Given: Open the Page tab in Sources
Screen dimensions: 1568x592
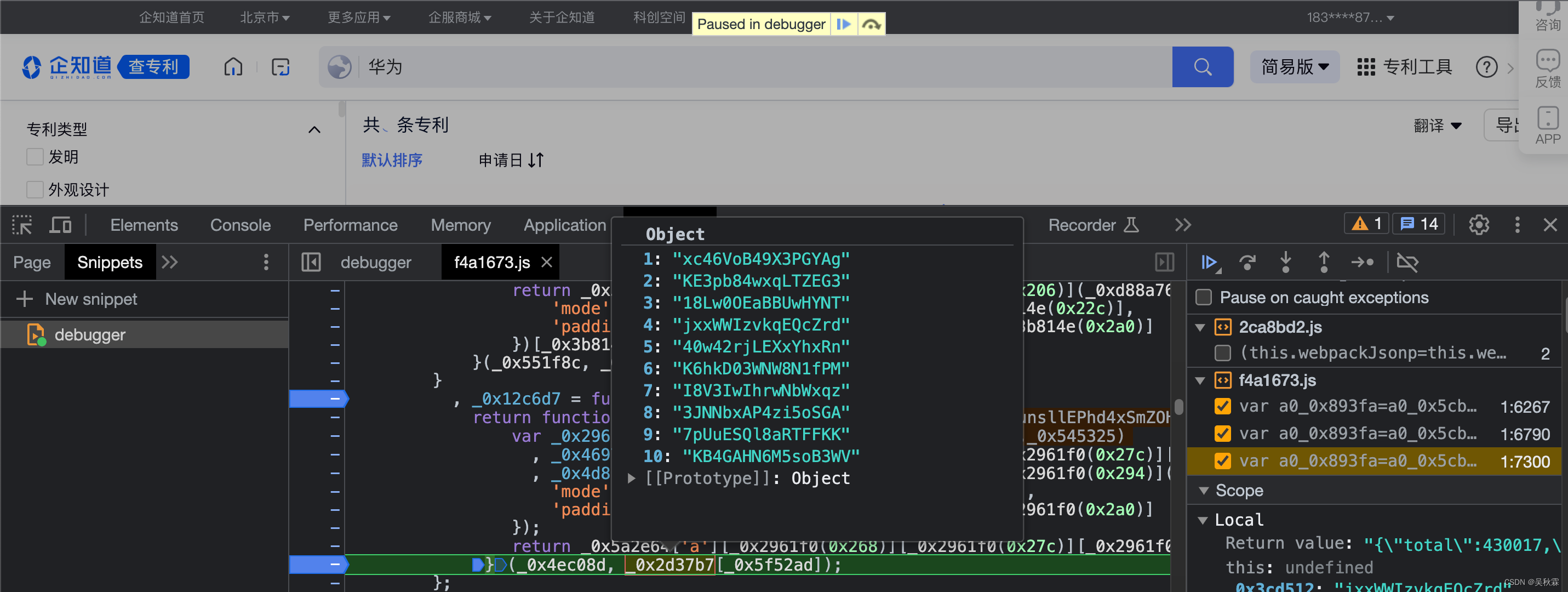Looking at the screenshot, I should tap(32, 263).
